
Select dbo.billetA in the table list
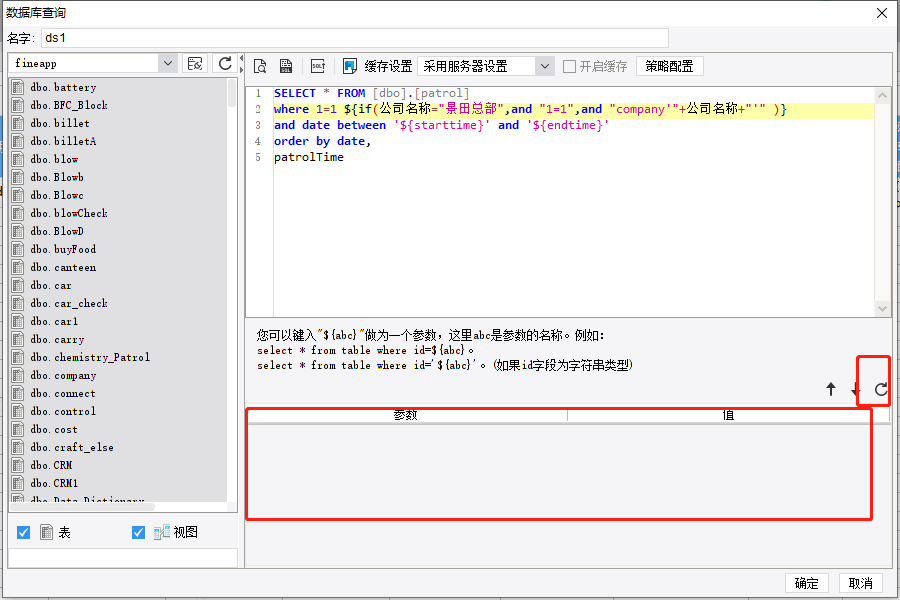tap(63, 141)
